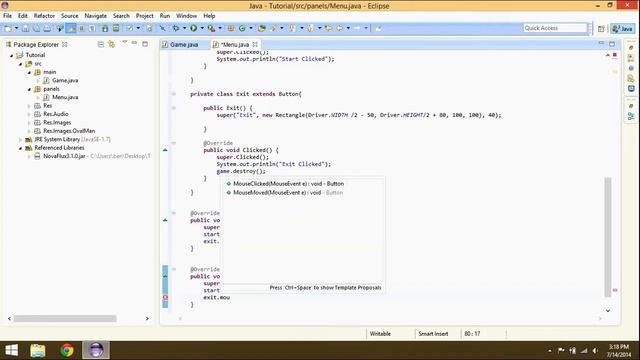This screenshot has height=360, width=640.
Task: Collapse the Referenced Libraries node
Action: [x=20, y=149]
